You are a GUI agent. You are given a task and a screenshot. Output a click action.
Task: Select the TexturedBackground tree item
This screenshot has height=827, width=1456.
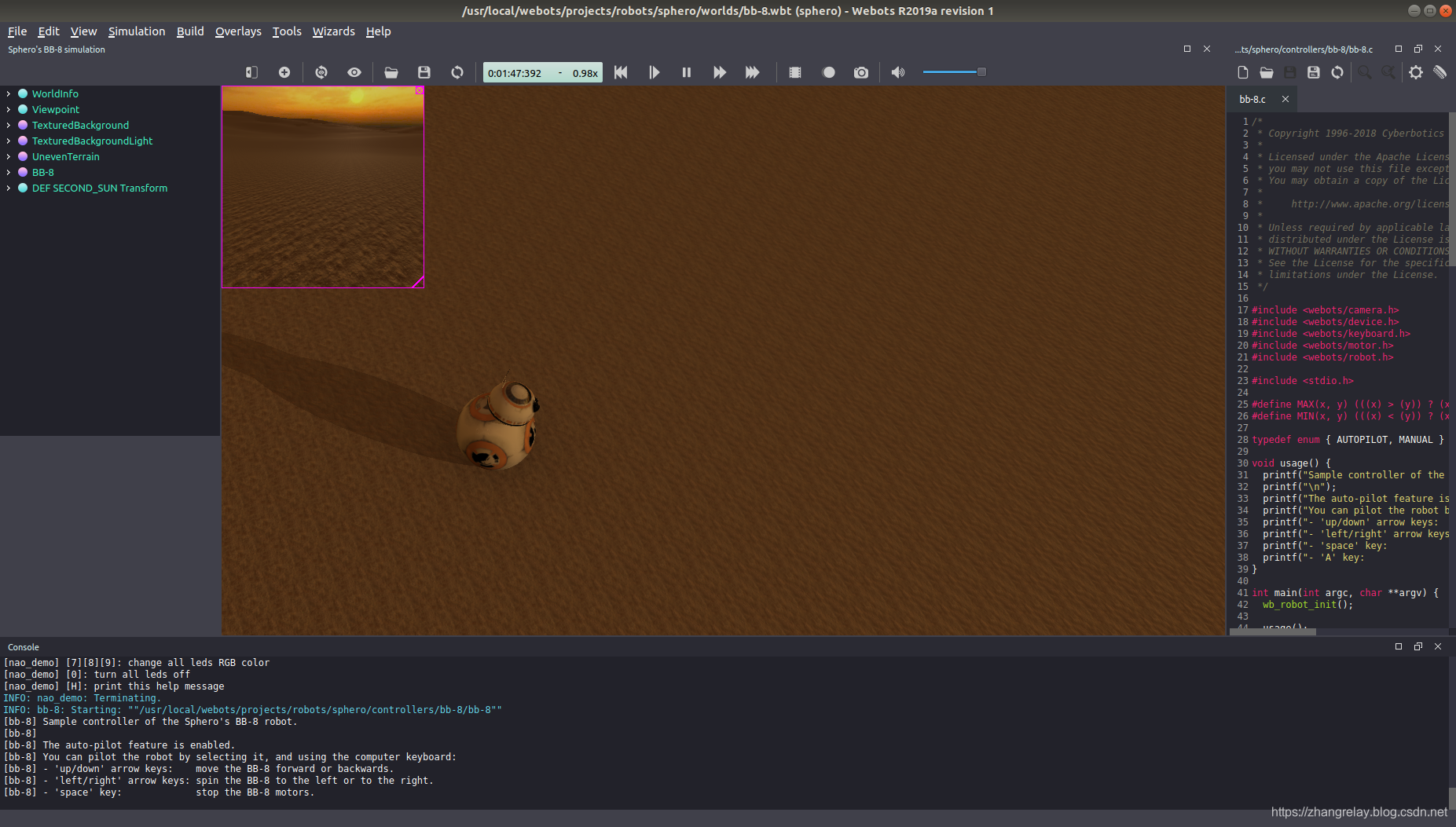coord(80,125)
